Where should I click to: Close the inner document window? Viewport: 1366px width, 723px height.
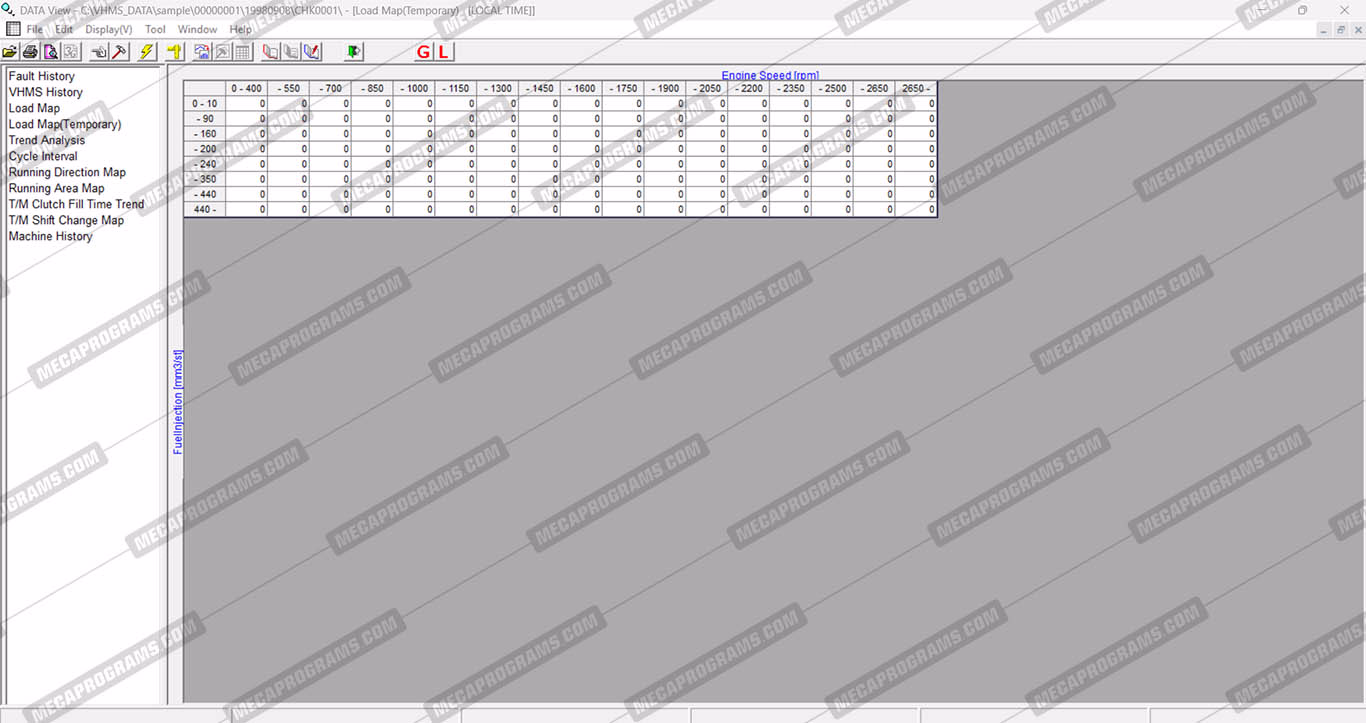tap(1357, 30)
